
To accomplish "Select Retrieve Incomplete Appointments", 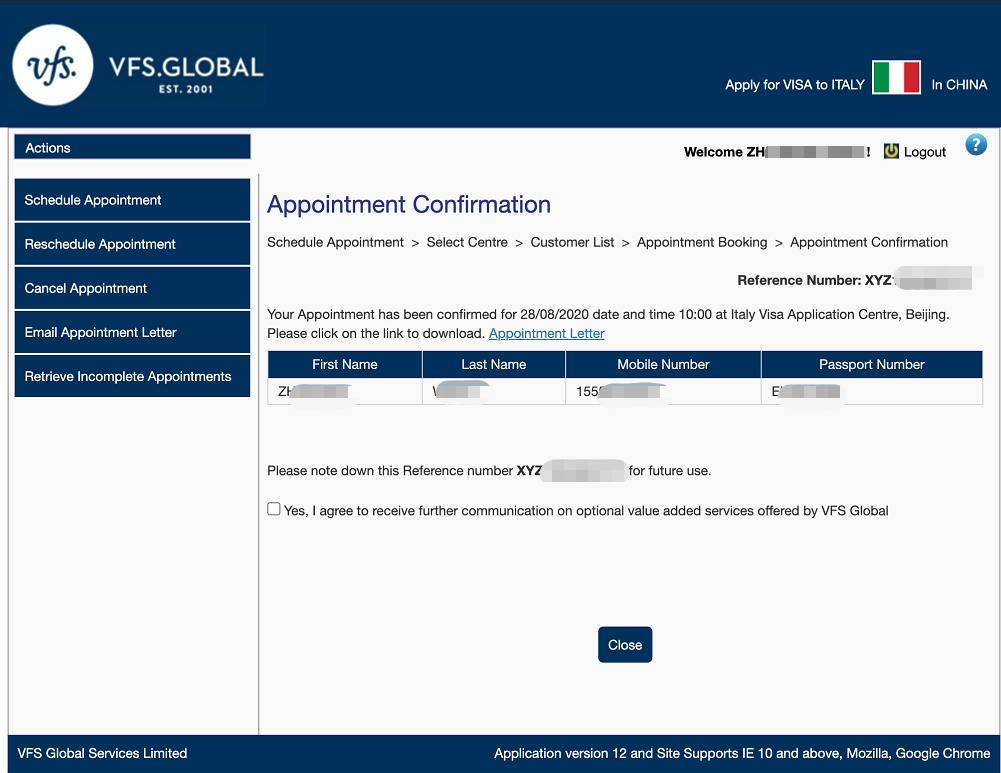I will point(132,376).
